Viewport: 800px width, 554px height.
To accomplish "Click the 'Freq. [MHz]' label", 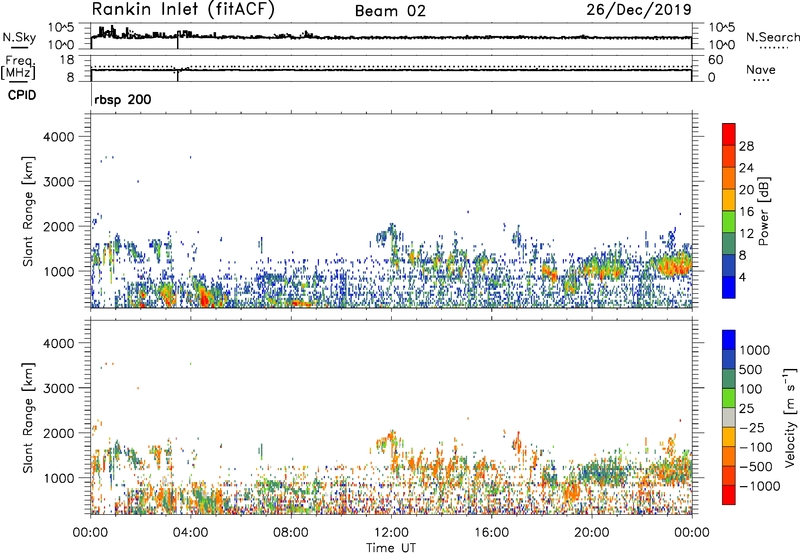I will (18, 68).
